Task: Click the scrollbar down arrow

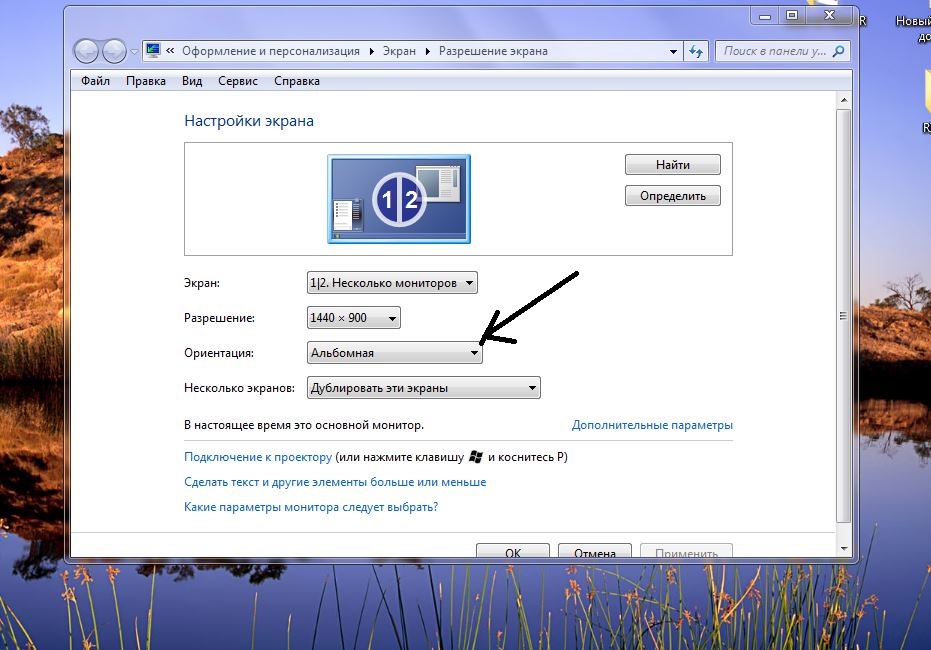Action: click(844, 548)
